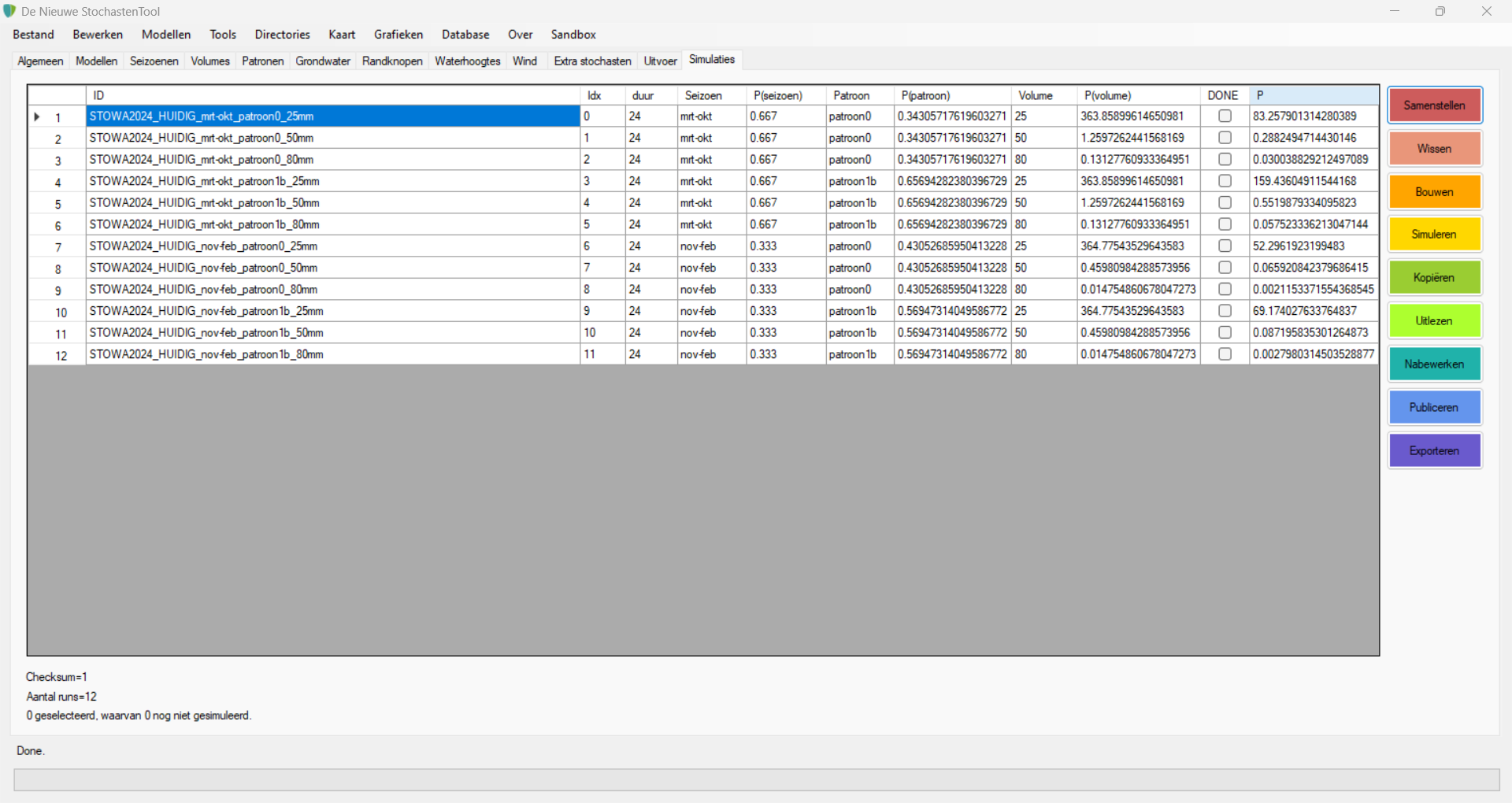This screenshot has height=803, width=1512.
Task: Switch to the Wind tab
Action: 524,61
